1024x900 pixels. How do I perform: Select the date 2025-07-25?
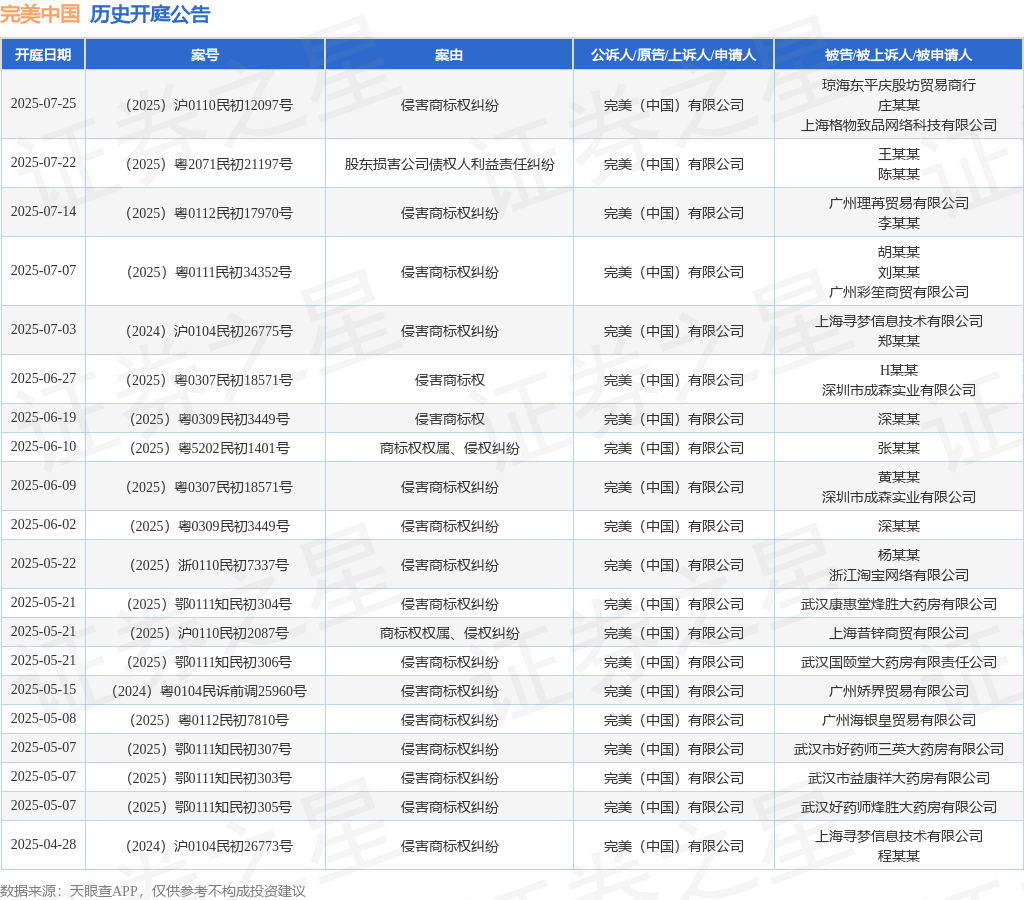pyautogui.click(x=43, y=104)
